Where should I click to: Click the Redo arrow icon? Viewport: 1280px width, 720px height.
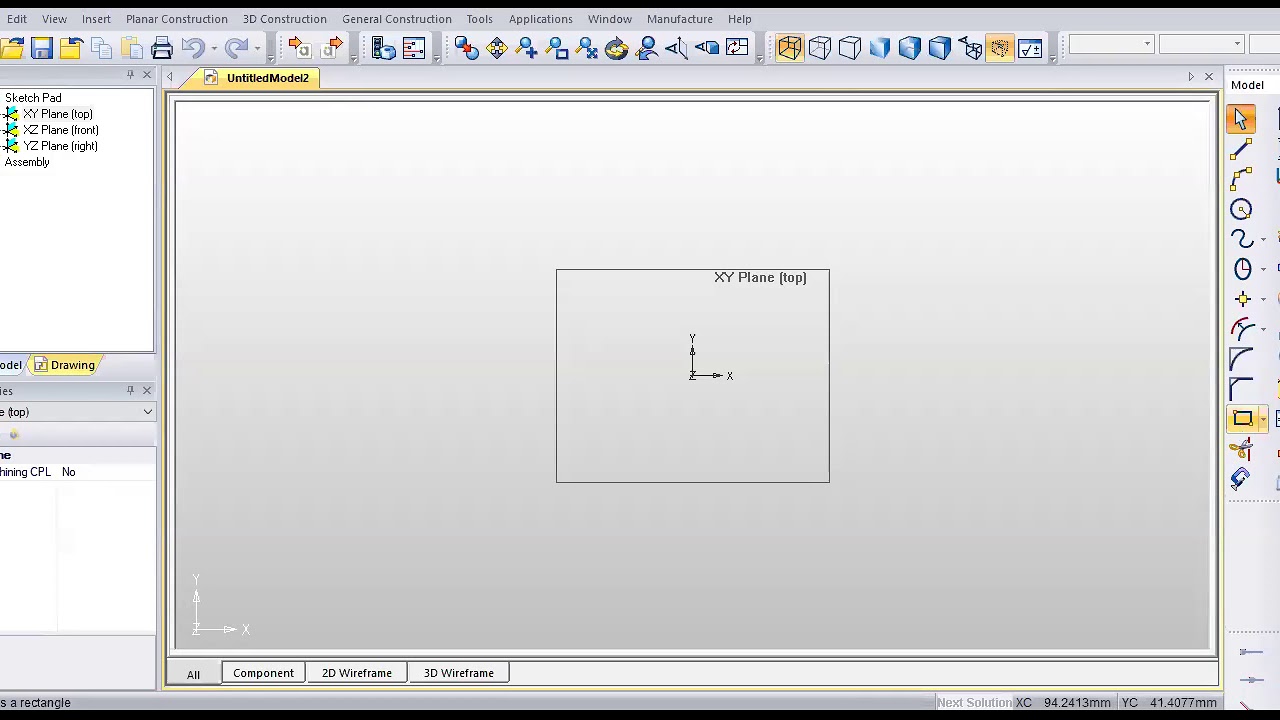tap(236, 48)
